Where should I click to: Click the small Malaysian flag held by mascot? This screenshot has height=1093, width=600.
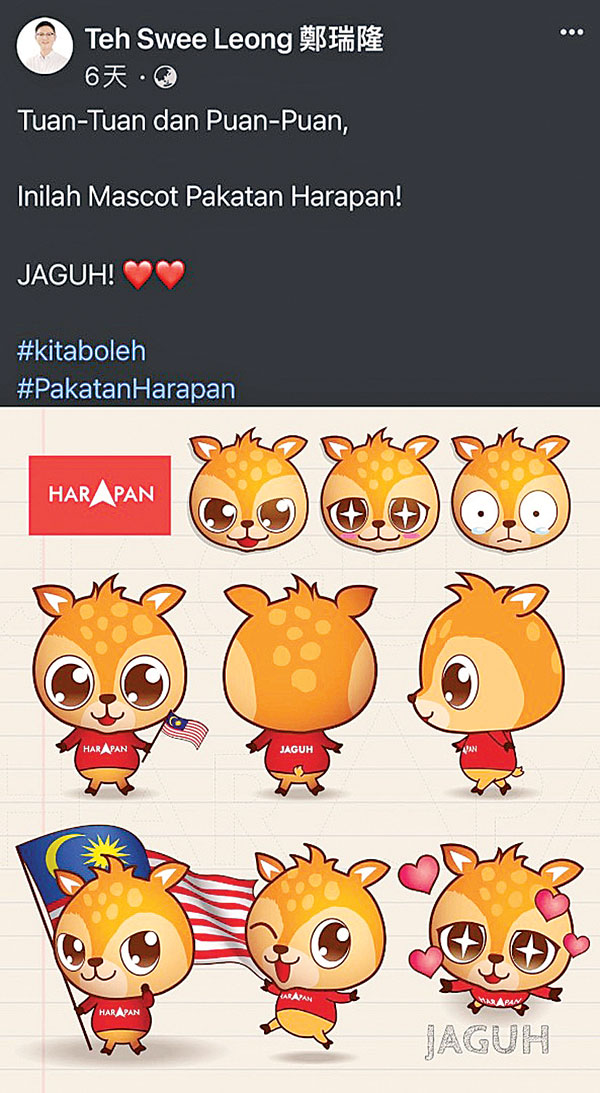pyautogui.click(x=185, y=730)
